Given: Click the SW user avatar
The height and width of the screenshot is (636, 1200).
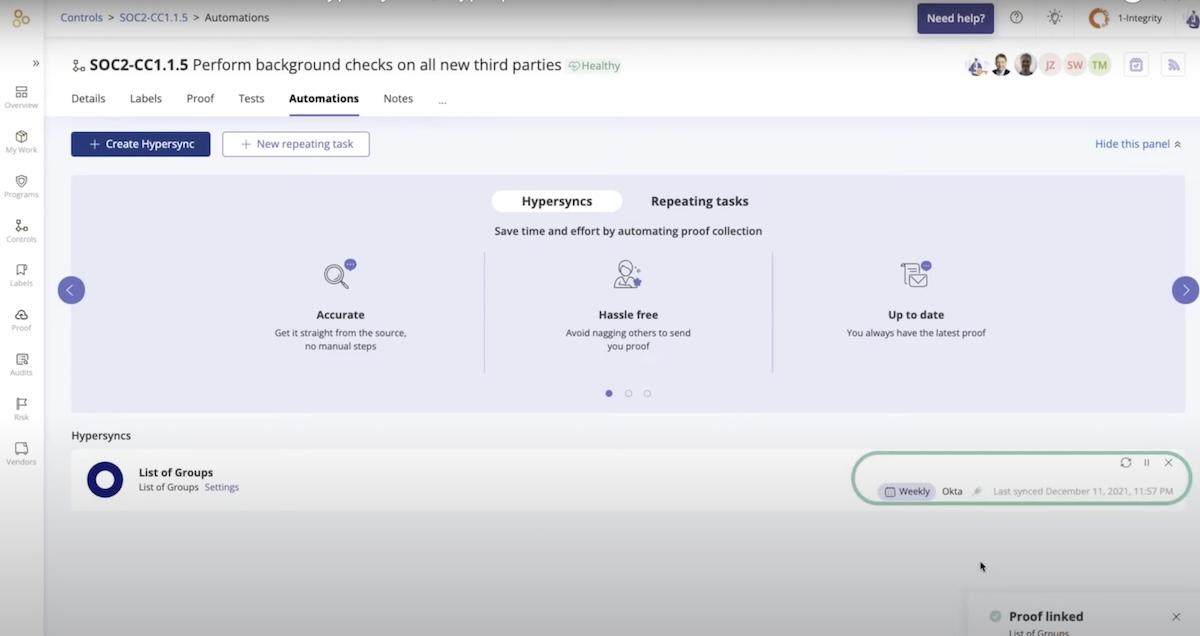Looking at the screenshot, I should (1075, 65).
